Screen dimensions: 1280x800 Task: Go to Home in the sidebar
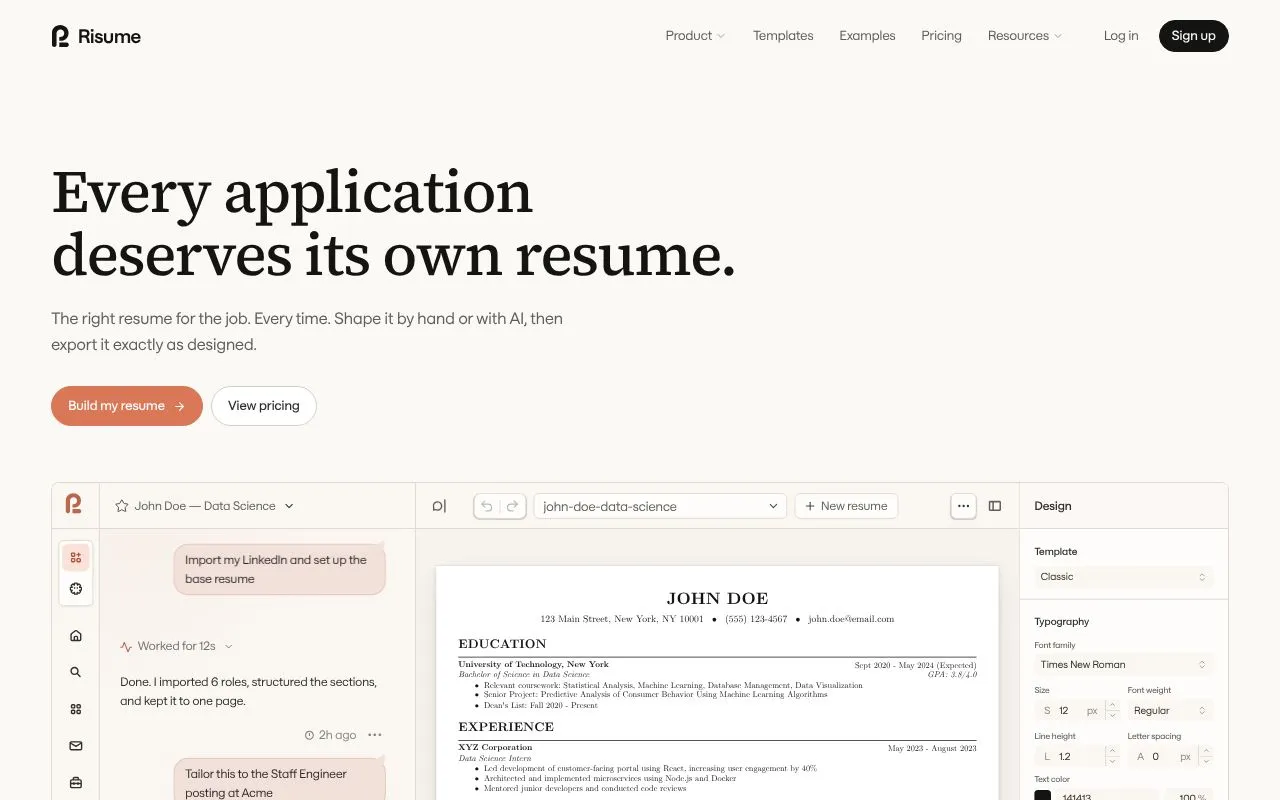coord(76,636)
